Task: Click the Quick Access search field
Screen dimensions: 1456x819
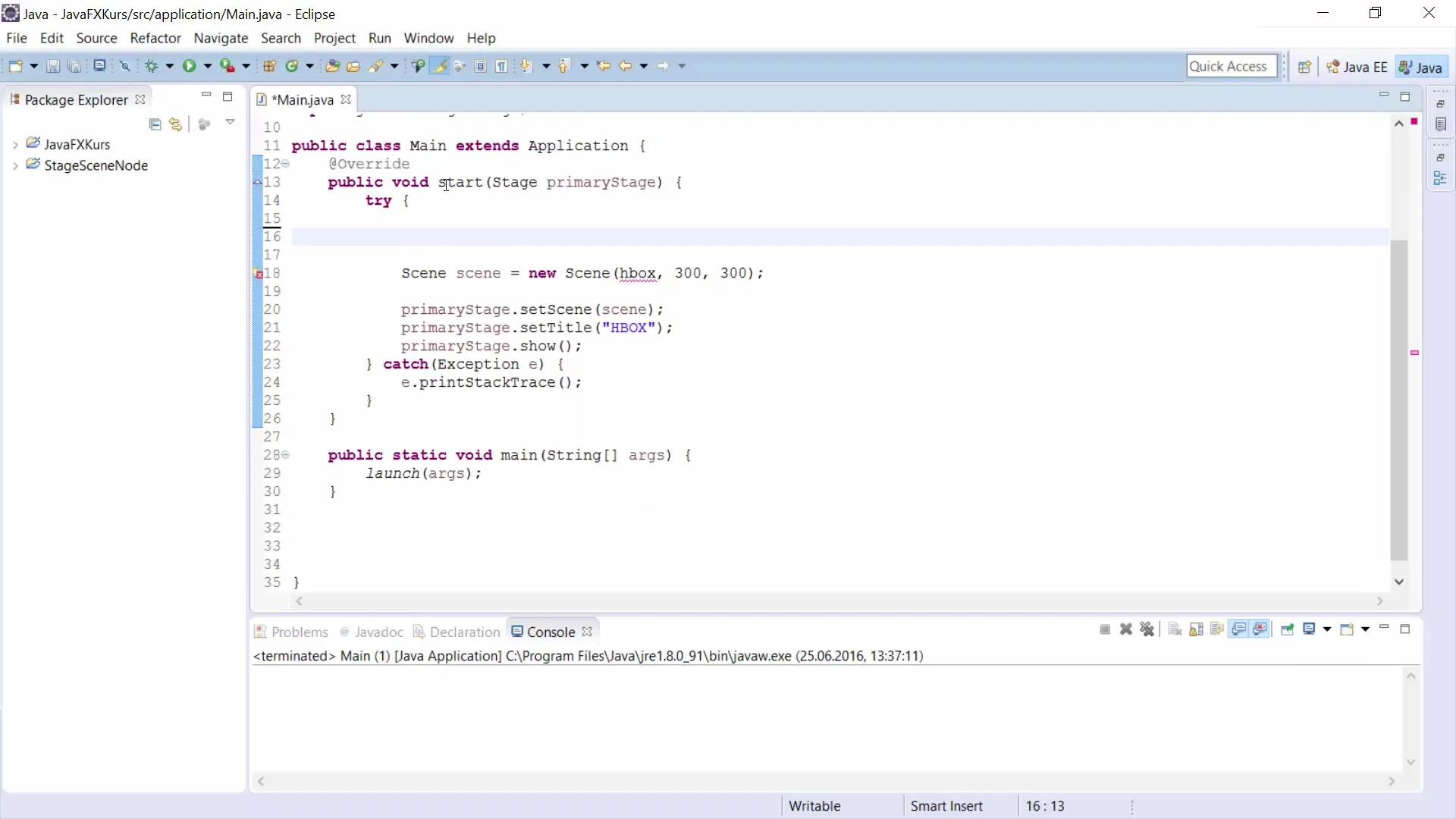Action: pos(1232,66)
